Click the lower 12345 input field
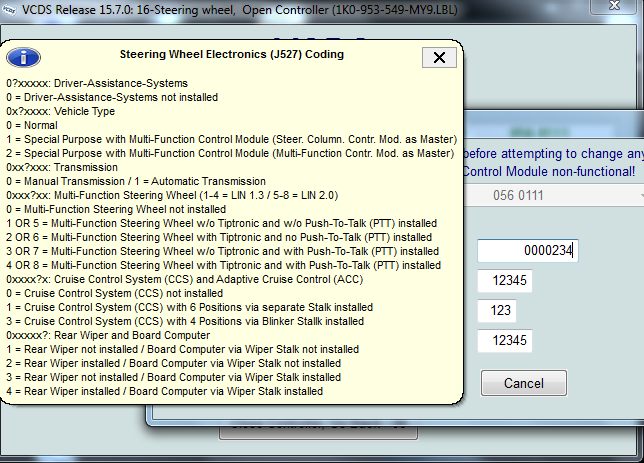 505,341
